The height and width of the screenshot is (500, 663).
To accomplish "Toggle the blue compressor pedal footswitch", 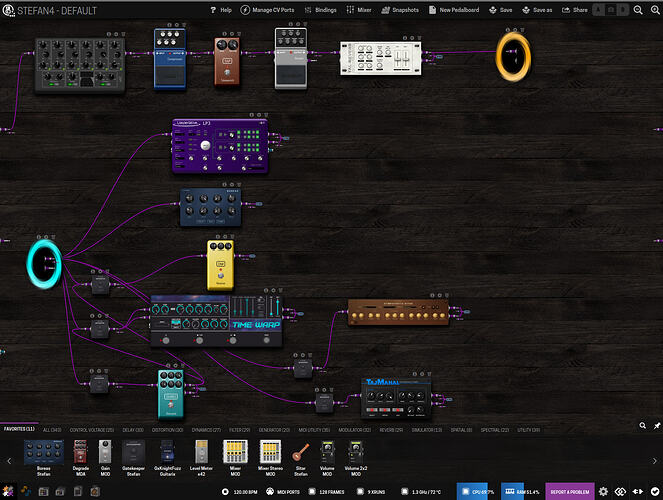I will click(170, 77).
